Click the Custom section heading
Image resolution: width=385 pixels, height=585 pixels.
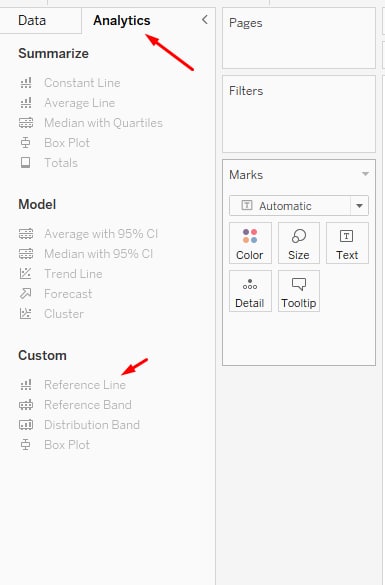(x=42, y=356)
